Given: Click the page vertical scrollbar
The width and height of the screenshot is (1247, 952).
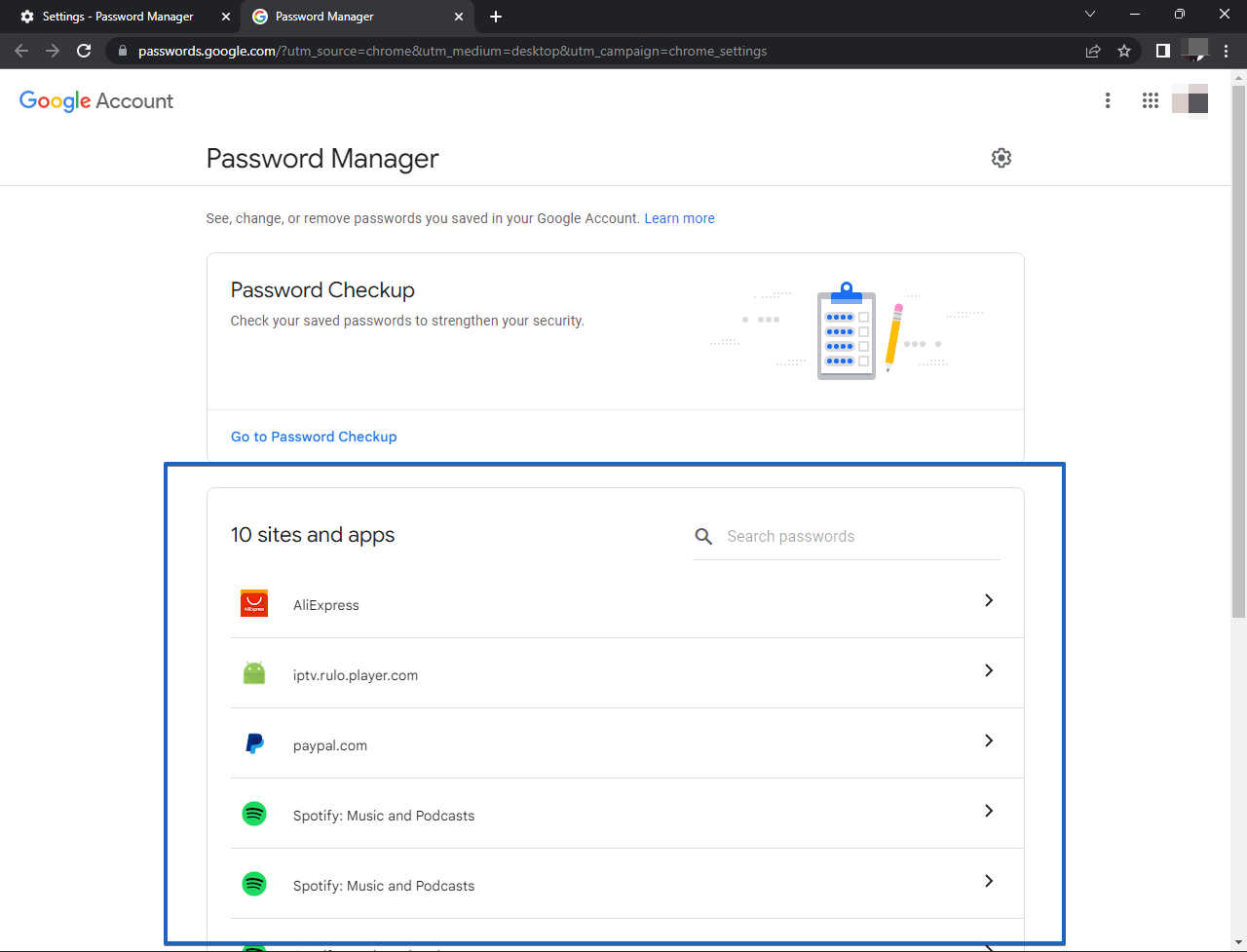Looking at the screenshot, I should pyautogui.click(x=1238, y=351).
